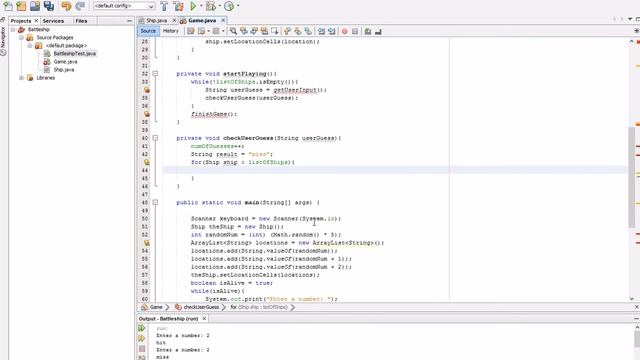Close the Ship.java editor tab

174,20
